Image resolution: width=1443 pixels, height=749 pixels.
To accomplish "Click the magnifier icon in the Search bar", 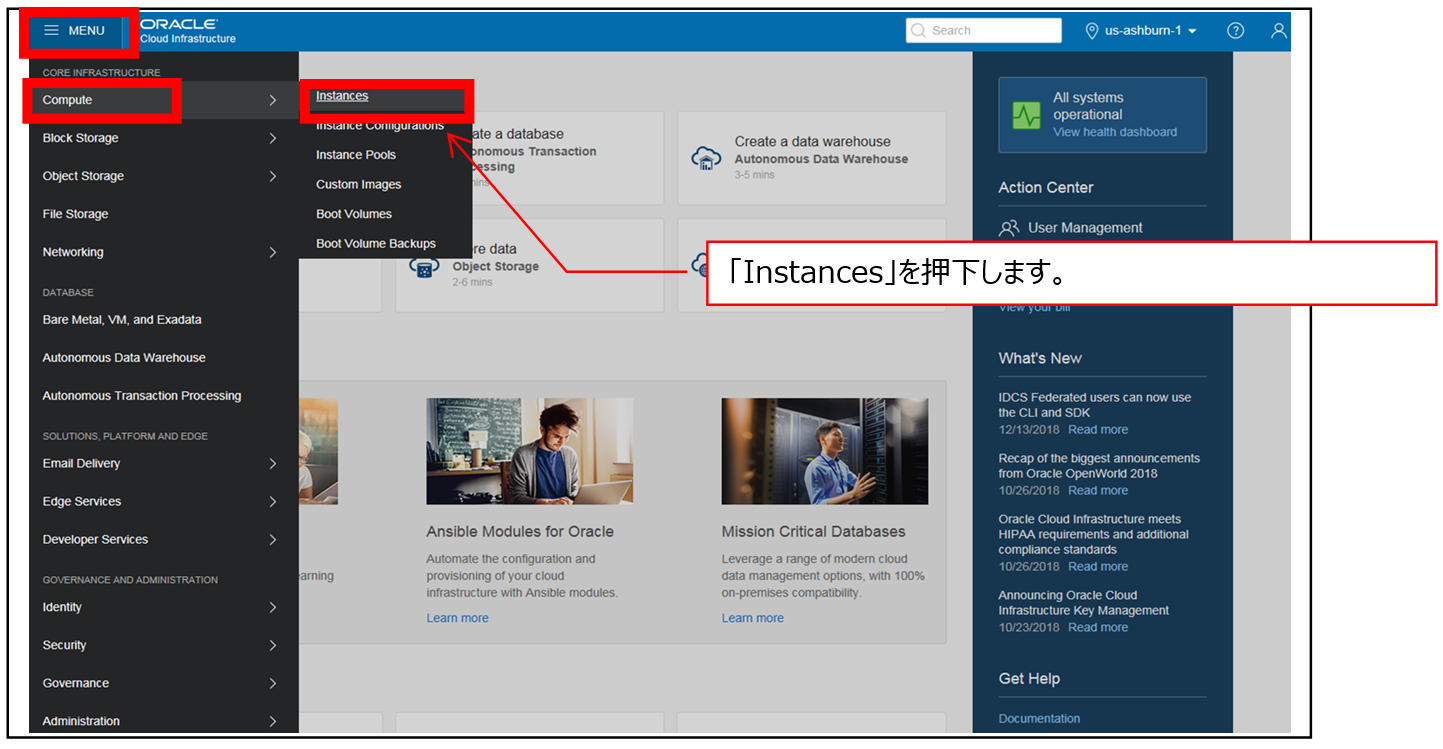I will pyautogui.click(x=918, y=30).
